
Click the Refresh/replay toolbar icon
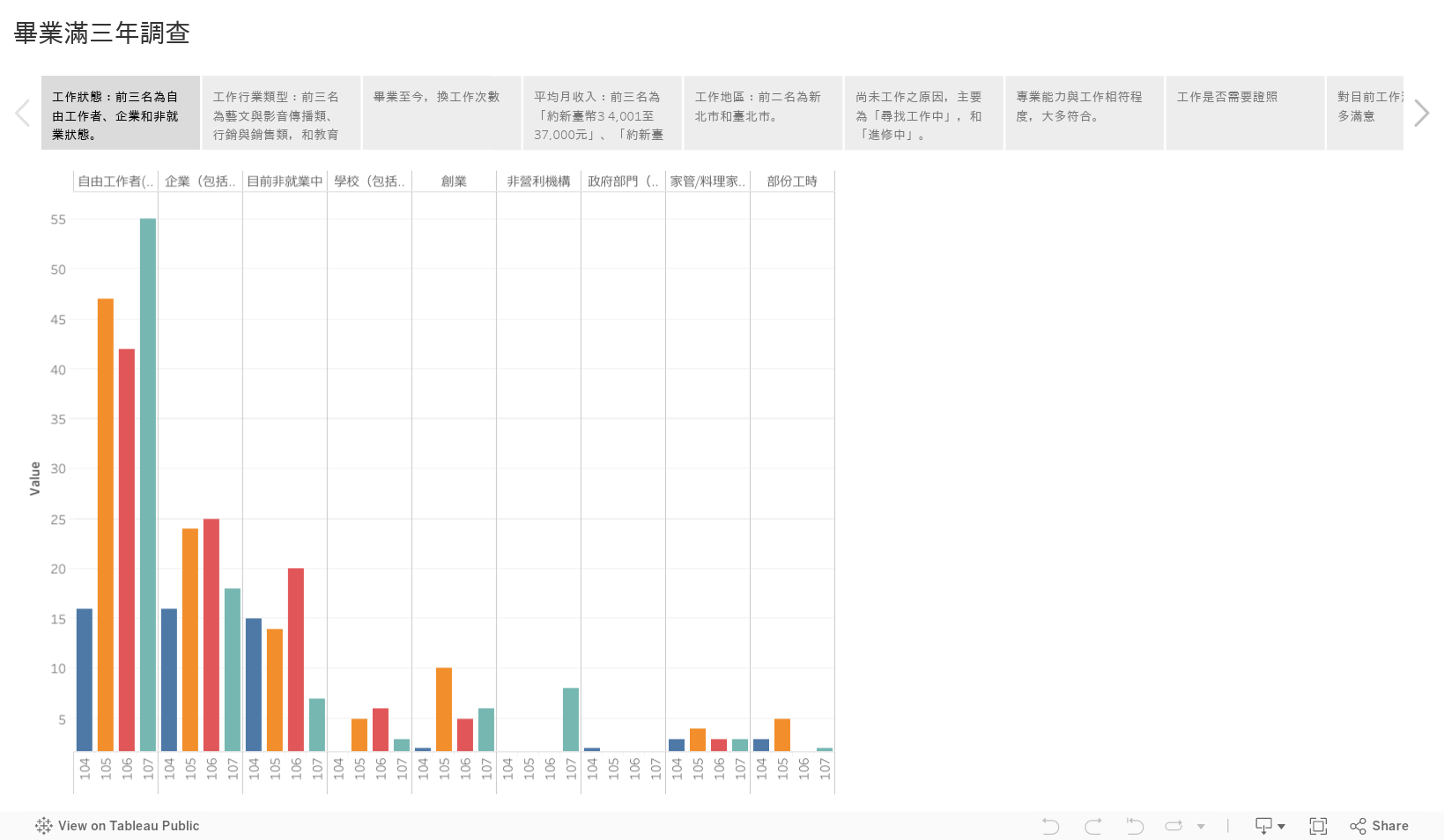tap(1174, 825)
